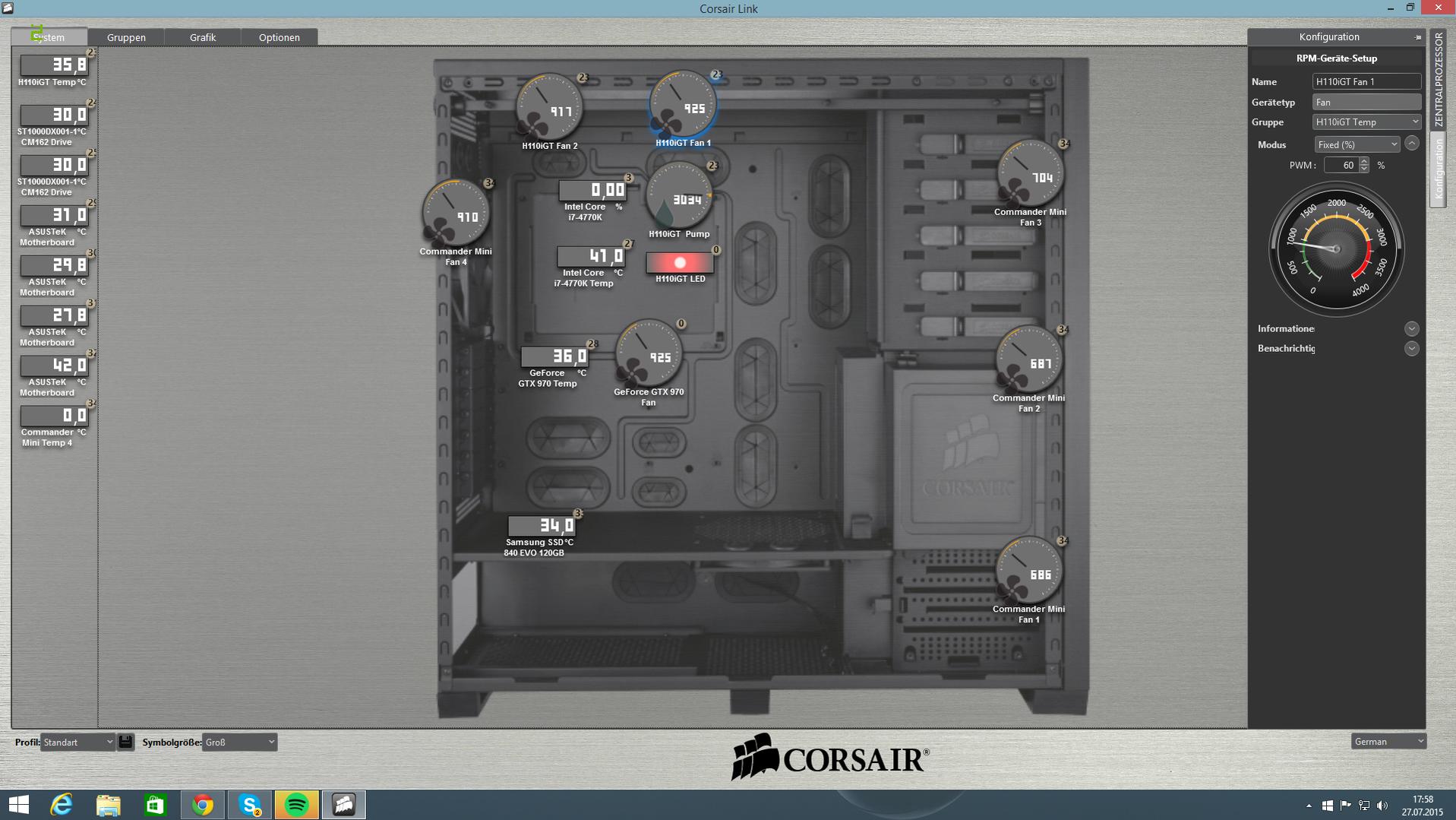Click the 31,0 ASUSTeK Motherboard readout
1456x820 pixels.
pyautogui.click(x=55, y=215)
